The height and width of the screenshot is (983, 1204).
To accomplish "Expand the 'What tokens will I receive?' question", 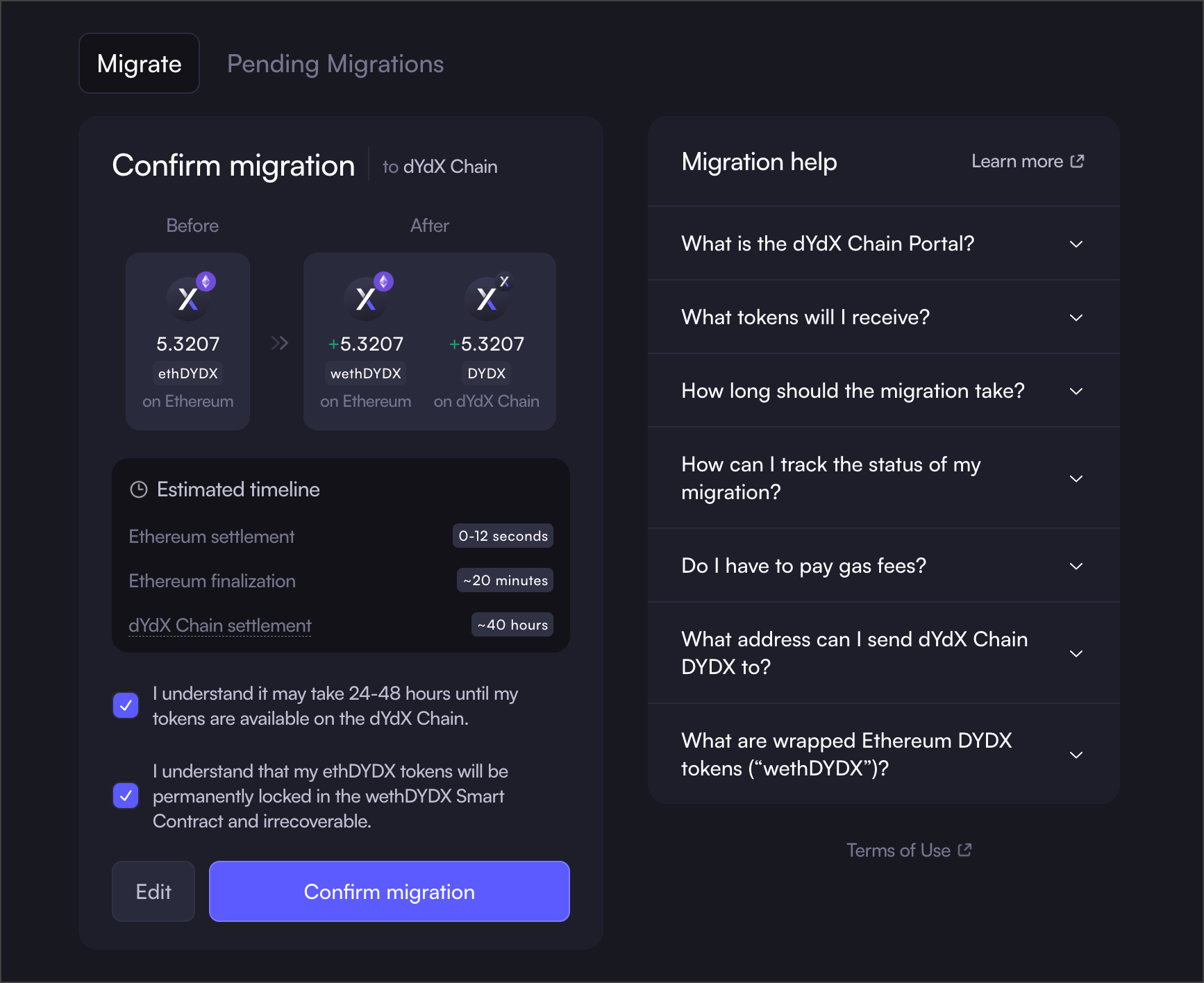I will point(1076,317).
